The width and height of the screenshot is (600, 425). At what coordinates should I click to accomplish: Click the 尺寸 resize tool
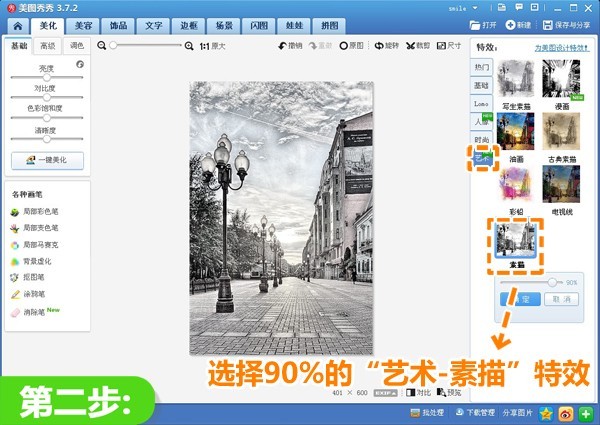click(x=449, y=46)
